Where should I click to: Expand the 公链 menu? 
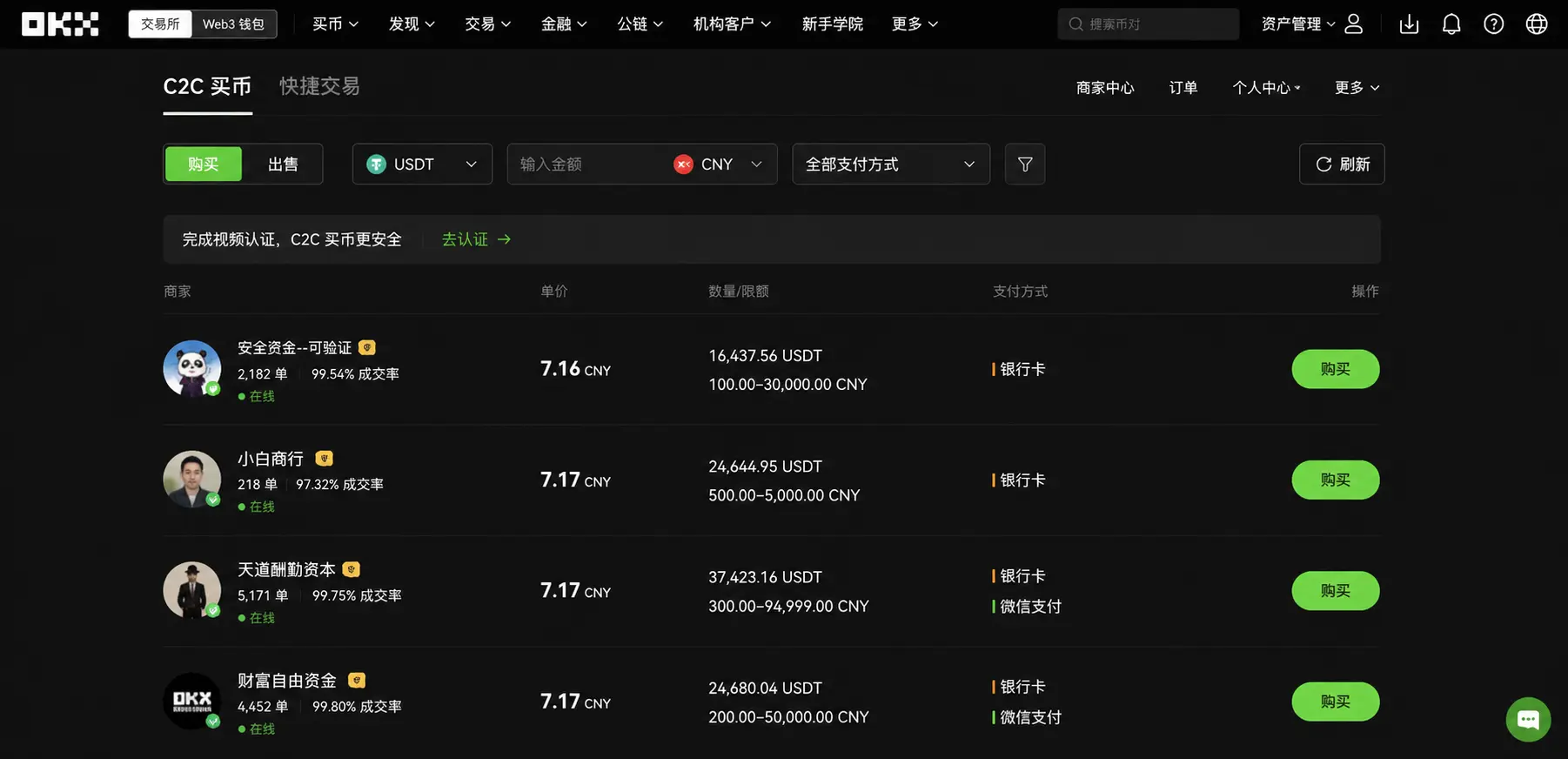pyautogui.click(x=640, y=24)
